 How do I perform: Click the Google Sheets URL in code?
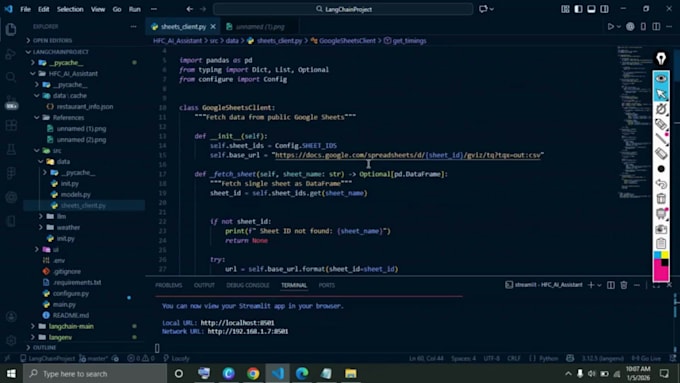click(408, 155)
